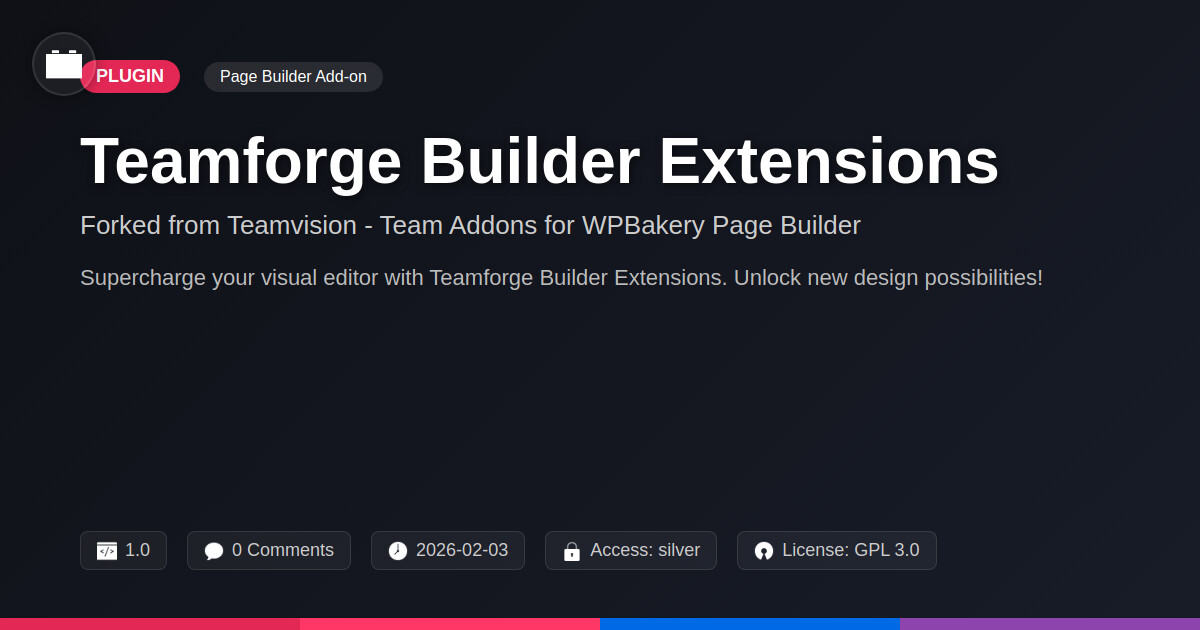
Task: Click the open source license icon
Action: 764,551
